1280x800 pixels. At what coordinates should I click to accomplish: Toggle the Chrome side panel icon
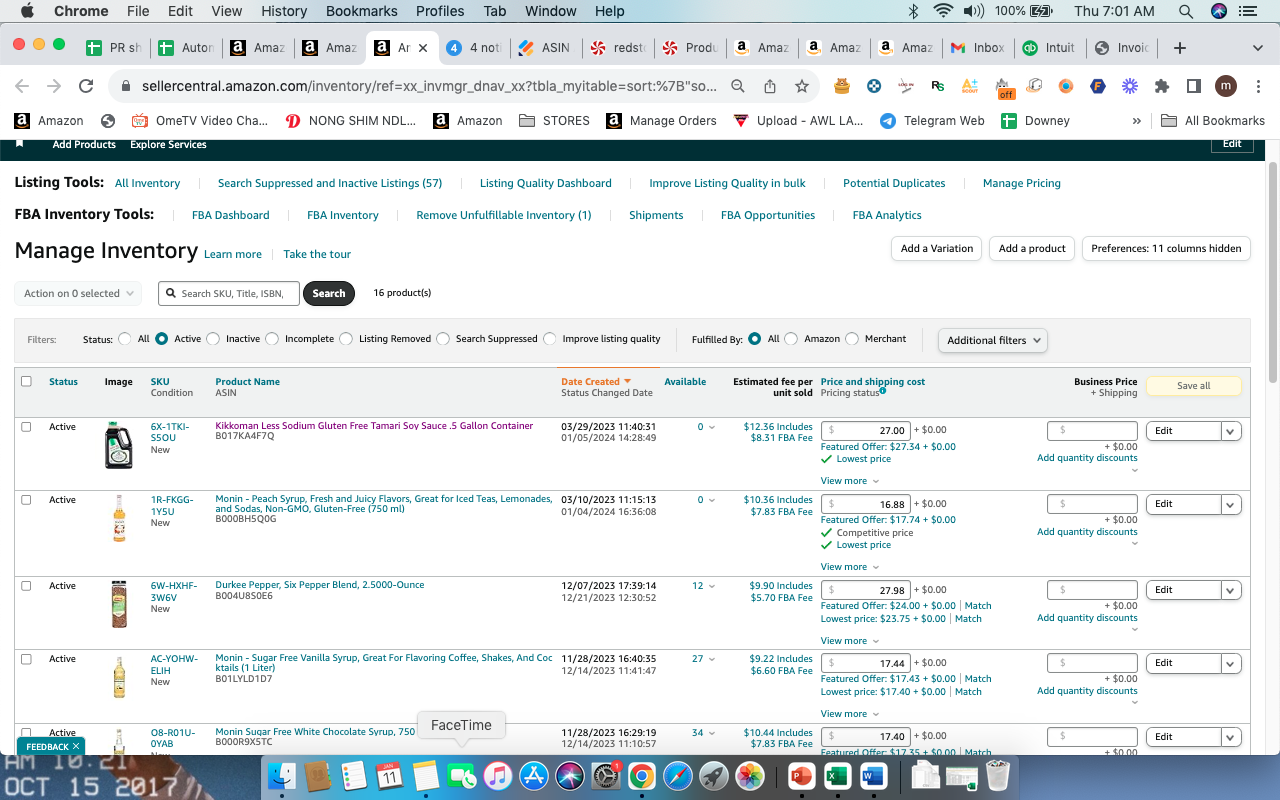coord(1194,86)
